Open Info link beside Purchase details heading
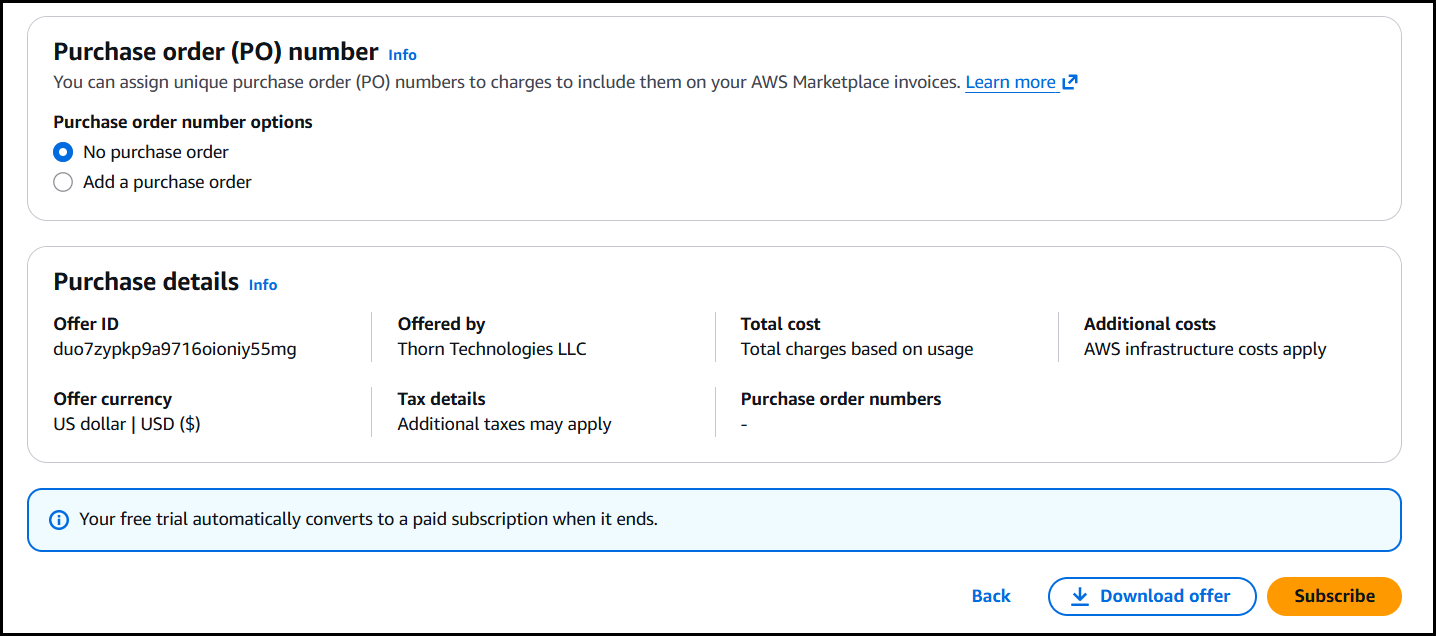Viewport: 1436px width, 636px height. tap(263, 285)
